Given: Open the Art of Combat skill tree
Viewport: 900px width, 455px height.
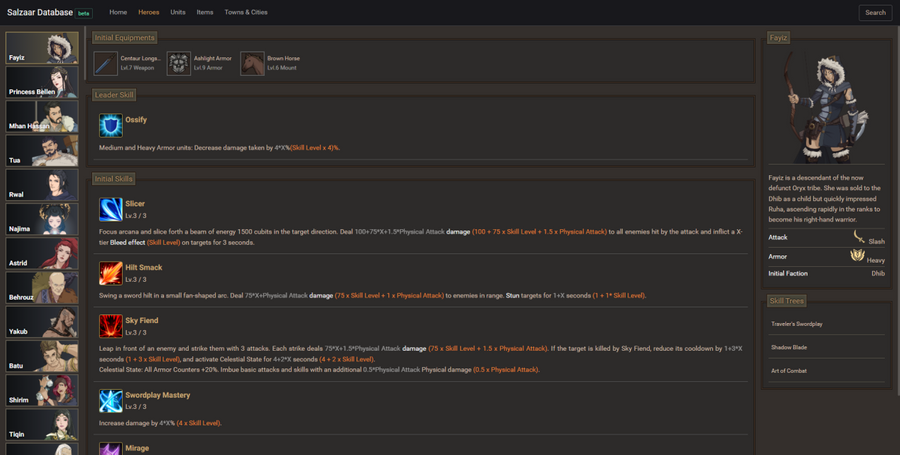Looking at the screenshot, I should point(789,371).
